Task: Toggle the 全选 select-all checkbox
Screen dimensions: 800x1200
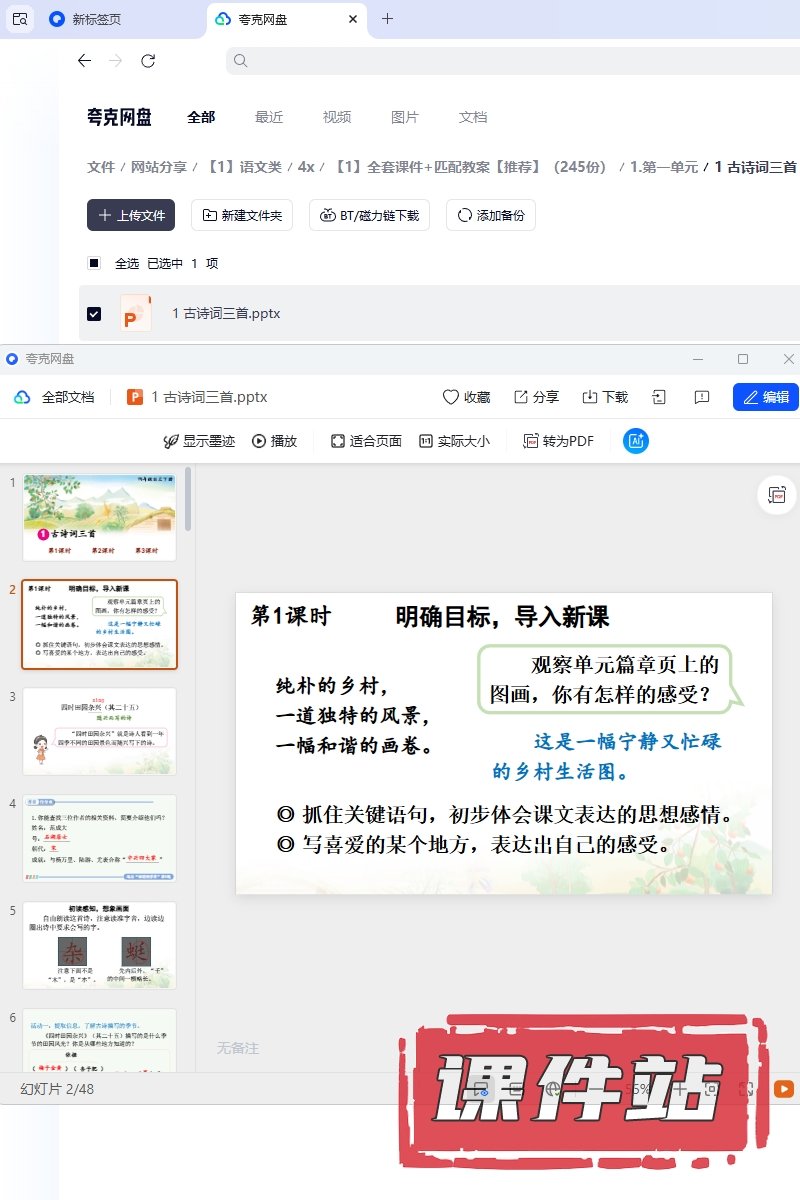Action: point(94,264)
